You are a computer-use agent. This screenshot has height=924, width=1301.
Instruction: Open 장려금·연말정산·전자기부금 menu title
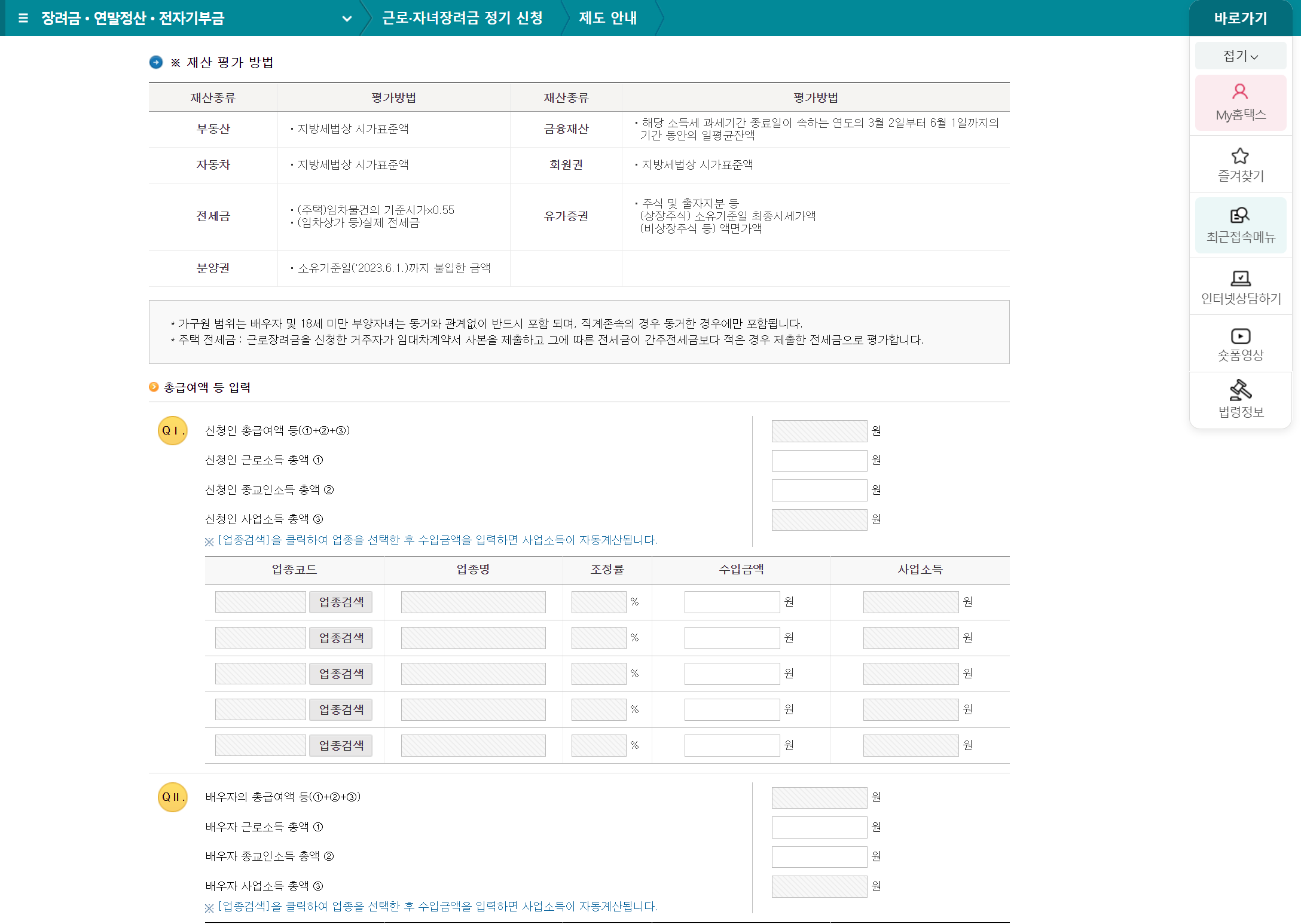pyautogui.click(x=133, y=19)
